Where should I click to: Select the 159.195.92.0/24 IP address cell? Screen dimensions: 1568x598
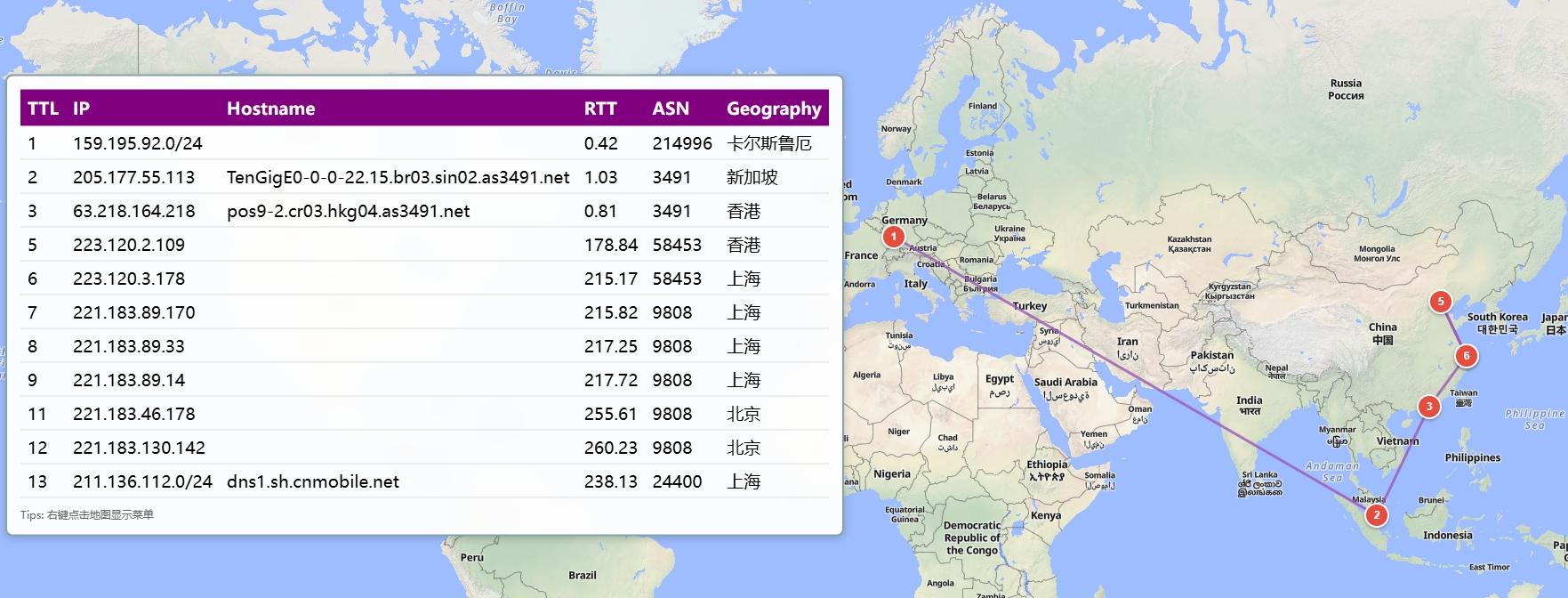point(138,143)
